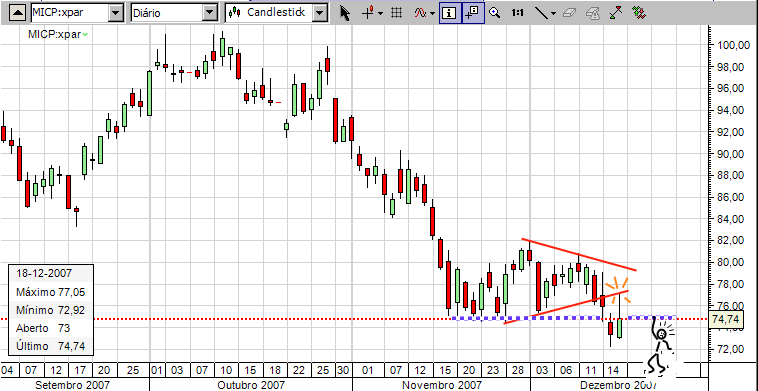Click the 18-12-2007 date in info box
Image resolution: width=758 pixels, height=391 pixels.
tap(44, 273)
